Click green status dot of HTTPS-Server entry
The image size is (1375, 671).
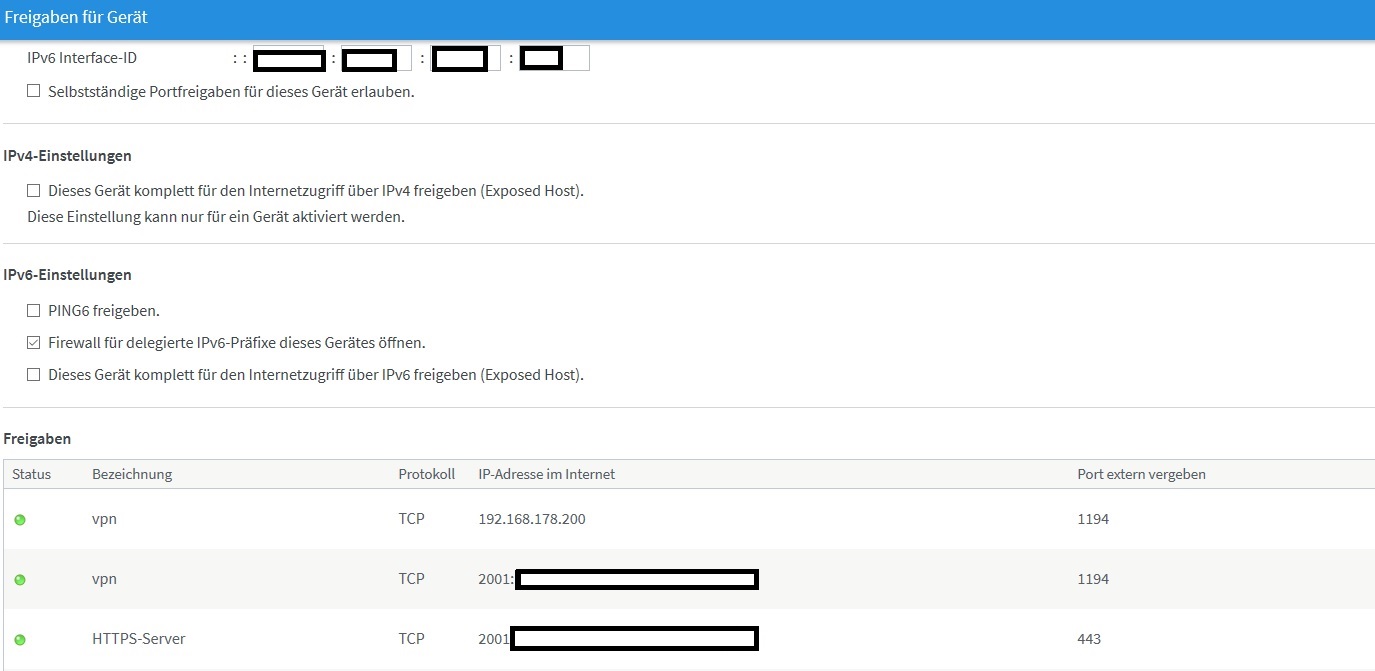tap(20, 640)
